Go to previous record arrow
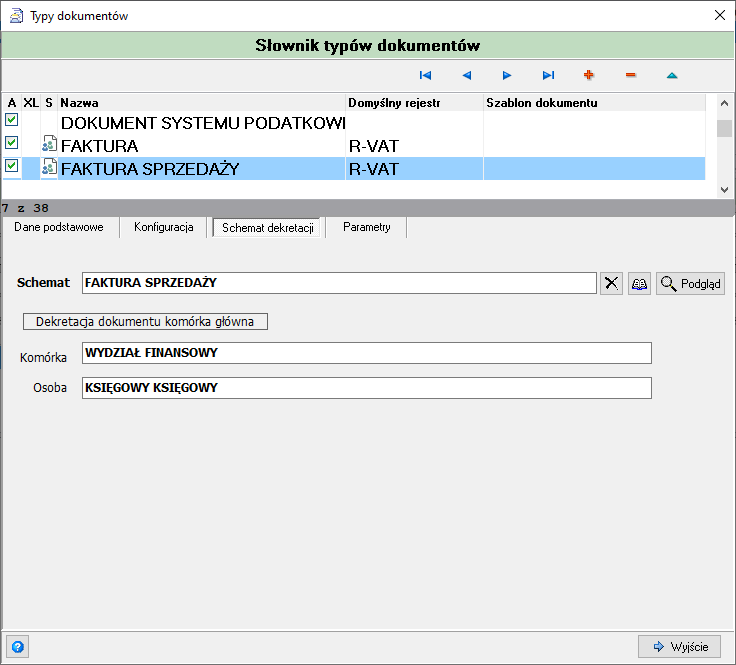Image resolution: width=736 pixels, height=665 pixels. pyautogui.click(x=467, y=75)
